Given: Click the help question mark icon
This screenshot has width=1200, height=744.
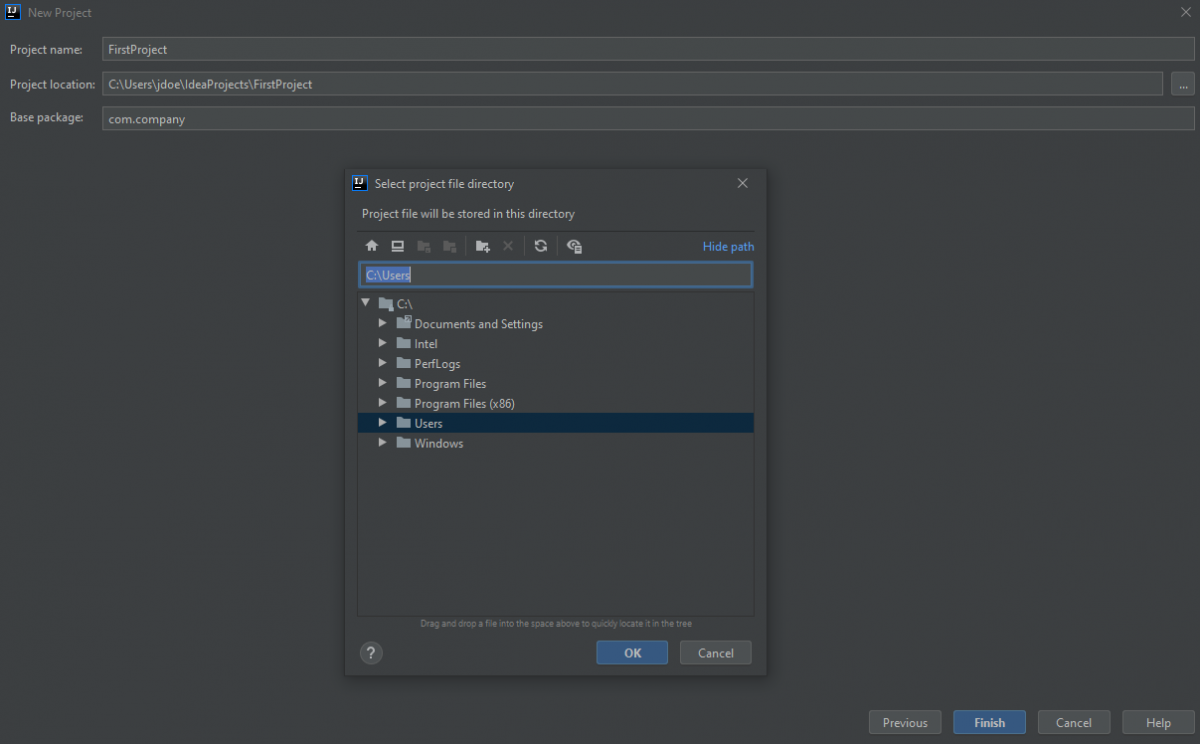Looking at the screenshot, I should click(371, 652).
